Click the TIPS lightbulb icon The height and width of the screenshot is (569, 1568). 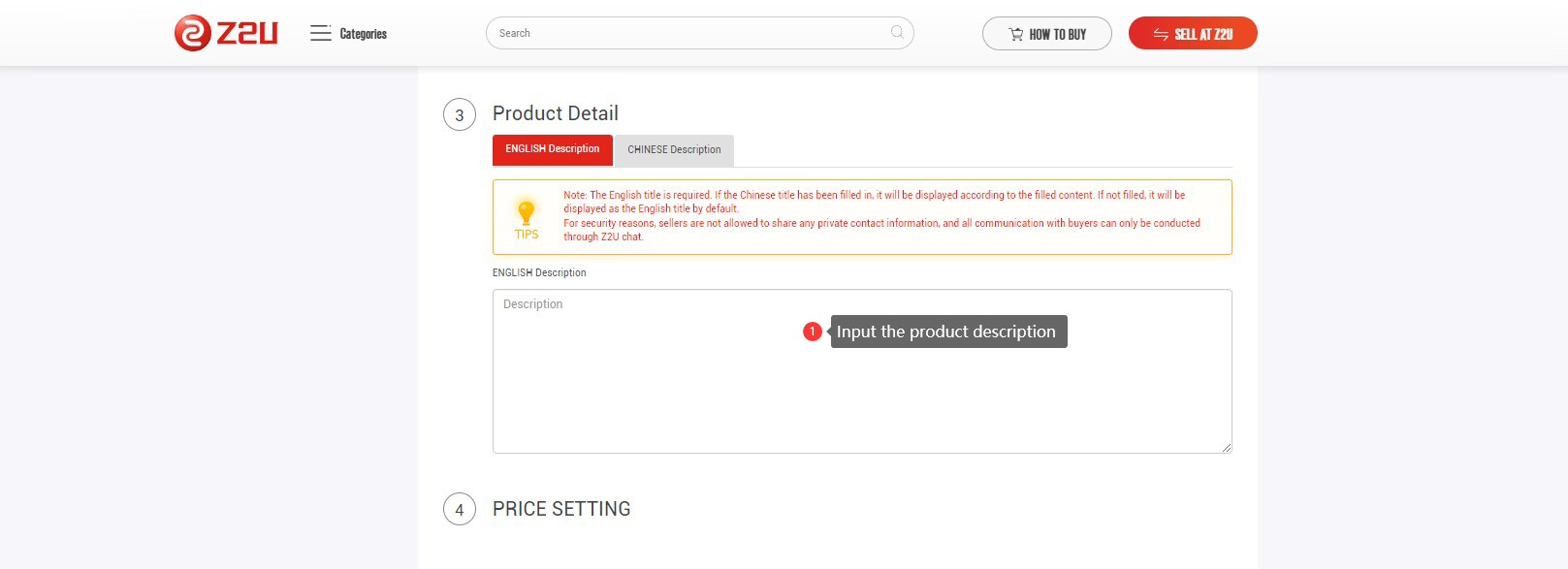coord(526,212)
